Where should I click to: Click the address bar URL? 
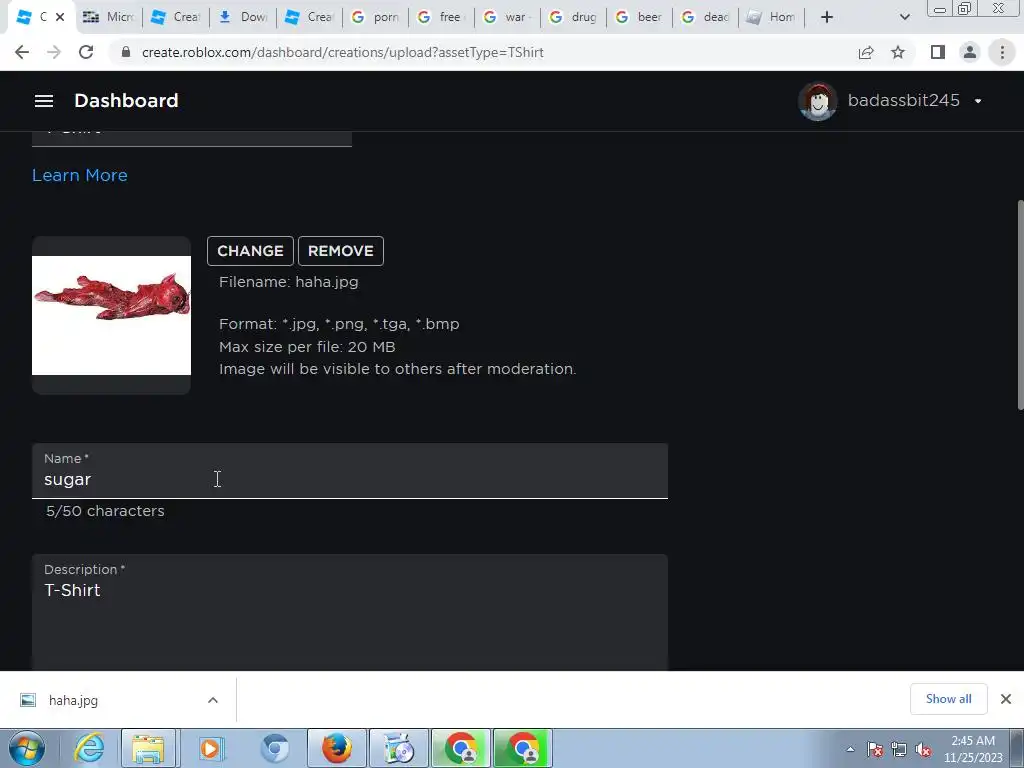tap(342, 52)
